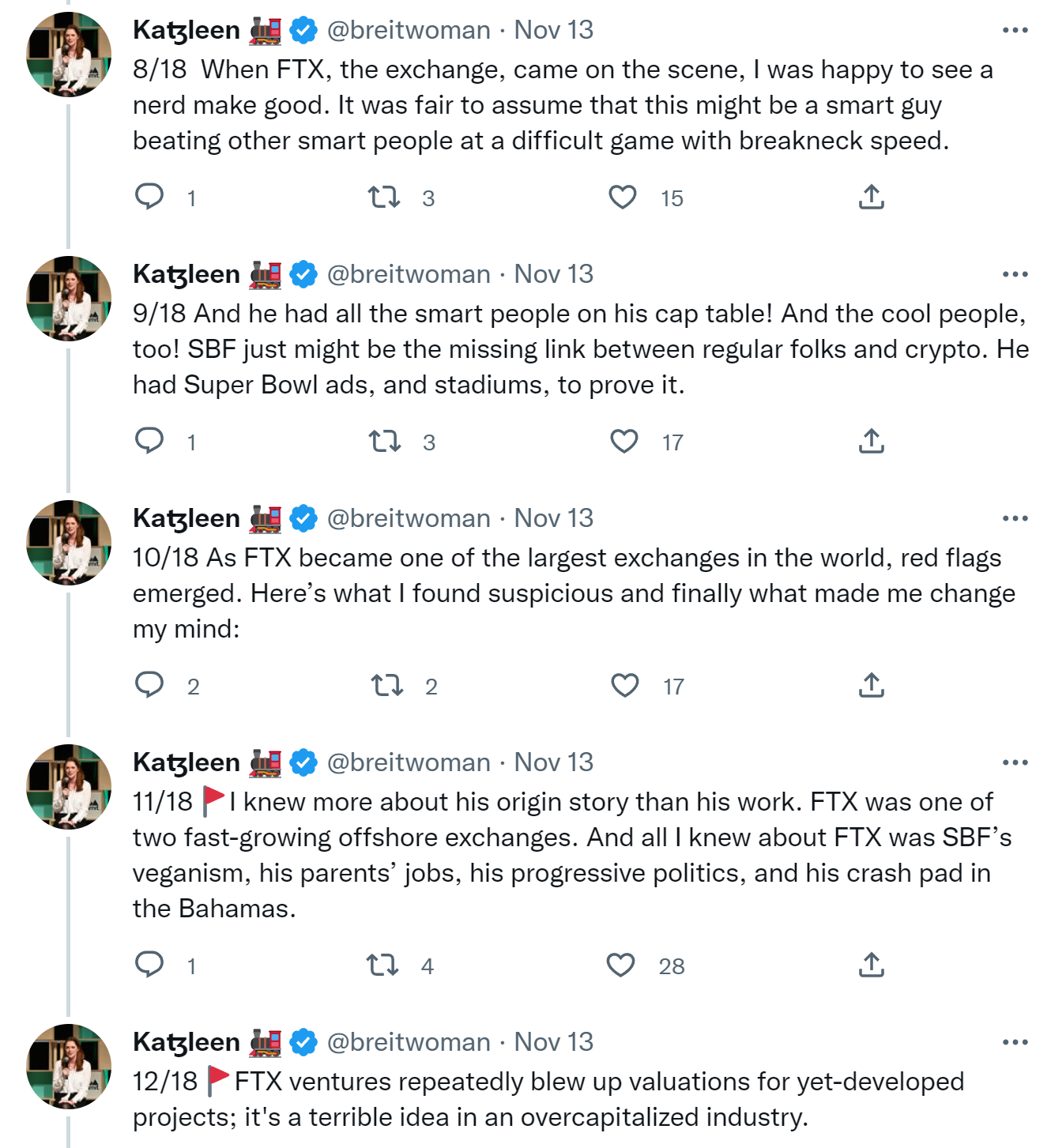
Task: Share the 8/18 tweet
Action: (871, 197)
